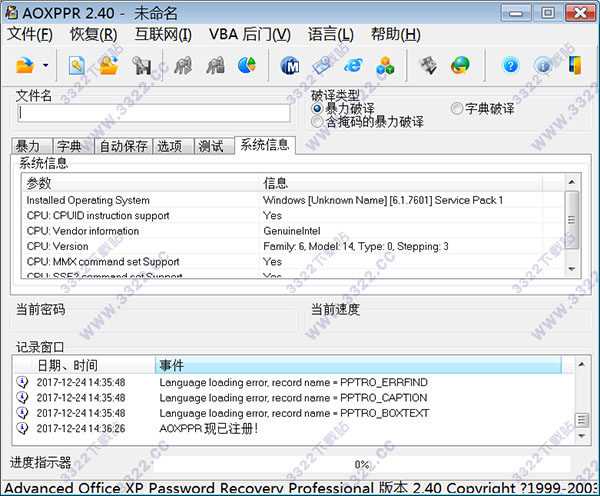Screen dimensions: 600x496
Task: Open the 互联网(I) menu
Action: pos(163,34)
